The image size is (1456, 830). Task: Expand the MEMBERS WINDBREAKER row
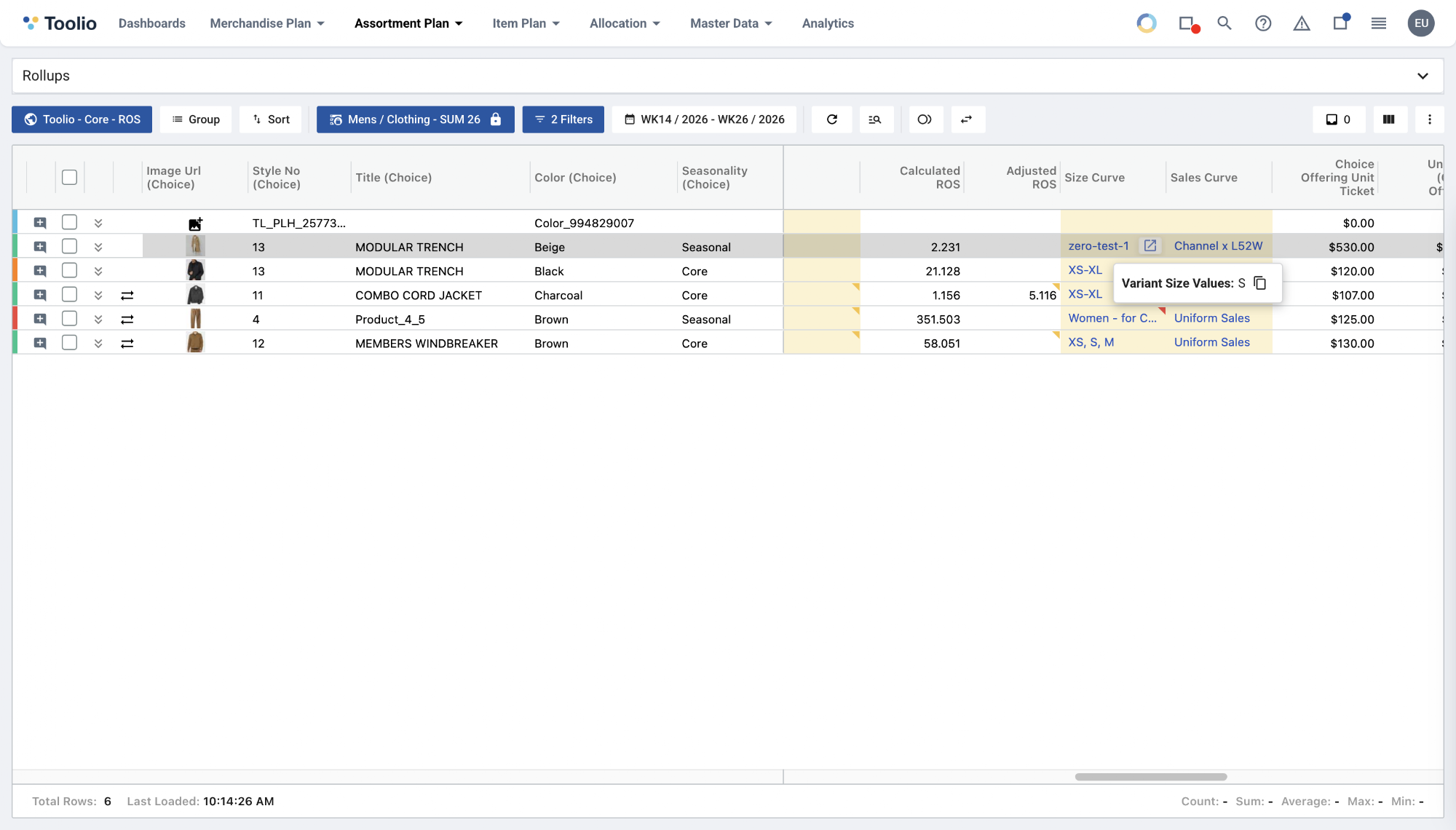[x=98, y=343]
